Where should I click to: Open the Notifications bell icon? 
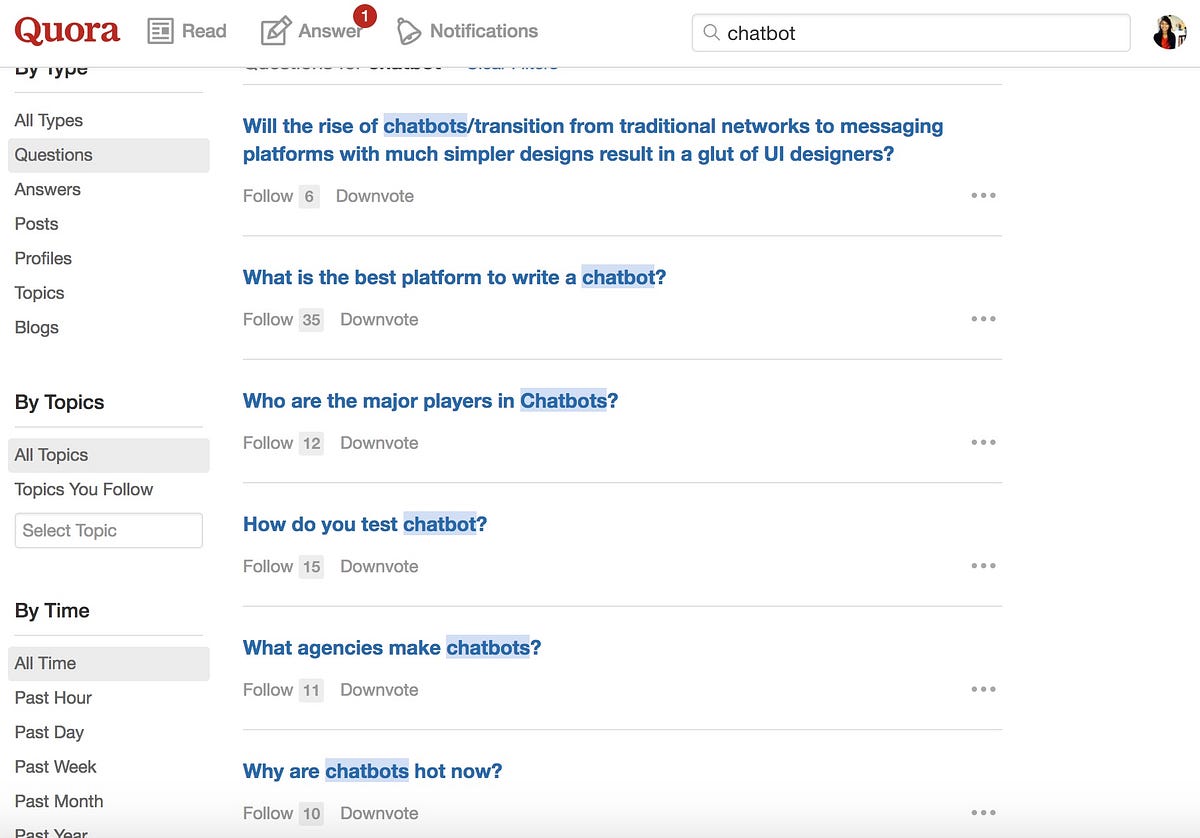tap(408, 32)
